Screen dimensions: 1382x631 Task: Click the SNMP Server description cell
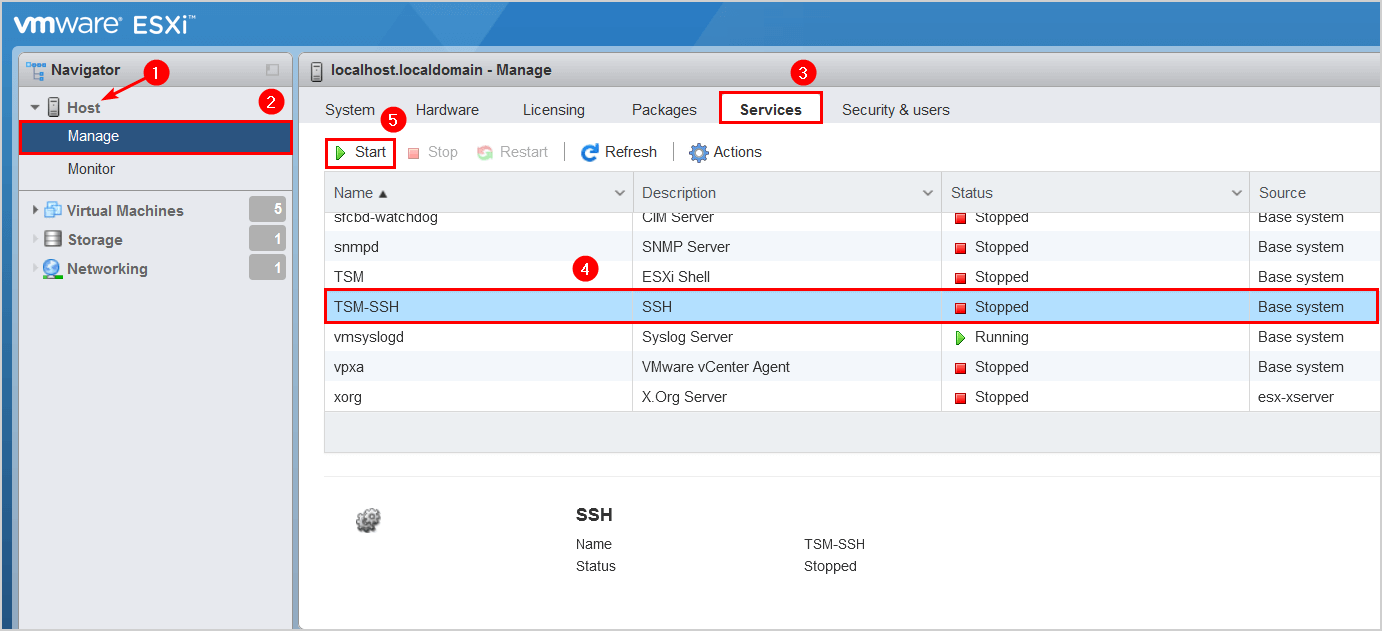[686, 247]
